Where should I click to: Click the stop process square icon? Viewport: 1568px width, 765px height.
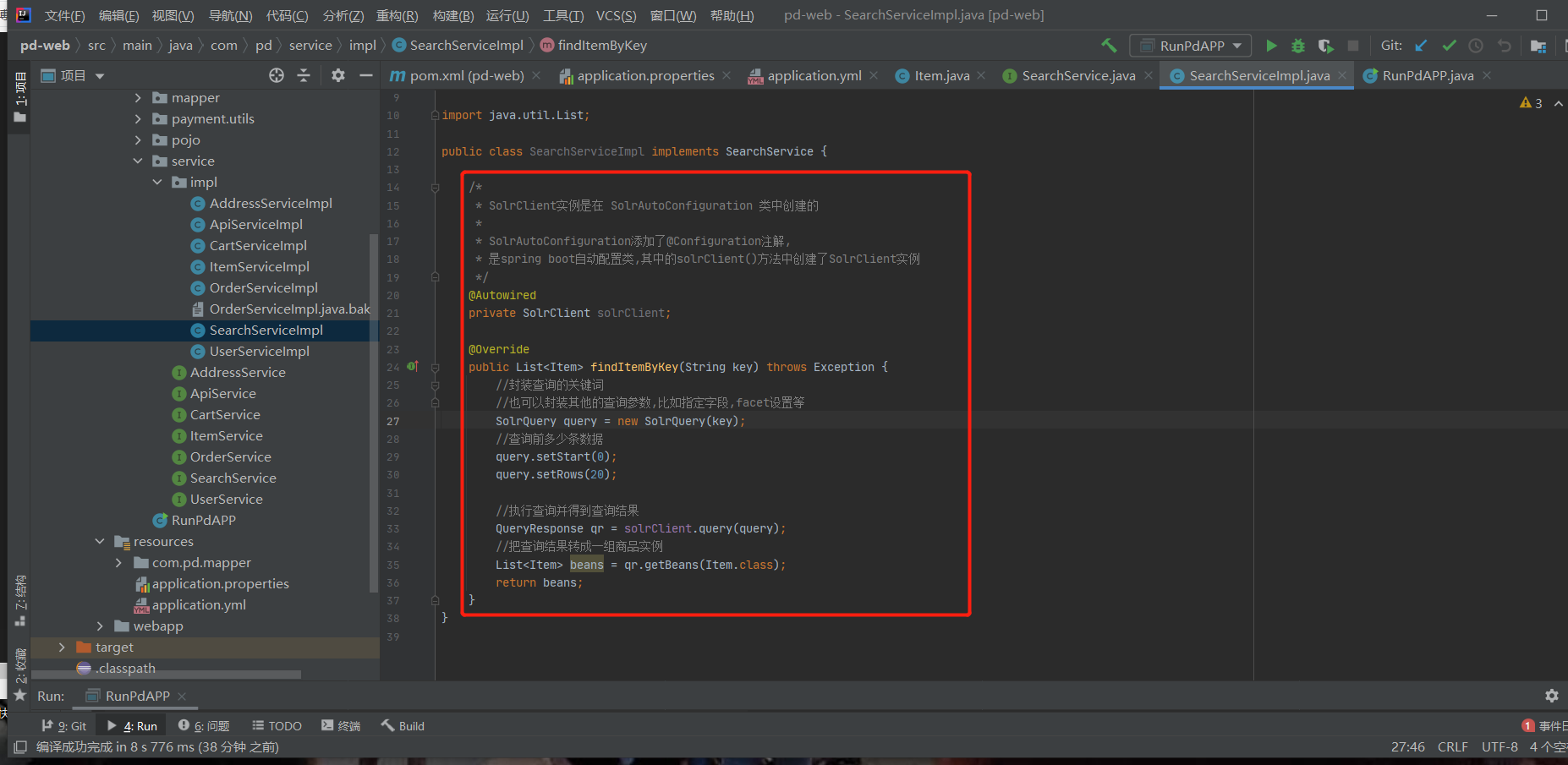[1353, 46]
